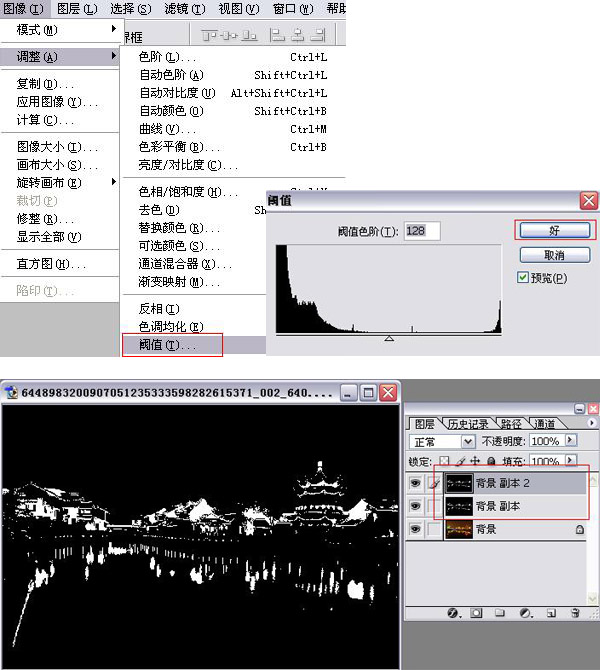Click align left edges icon in options bar

click(x=277, y=35)
